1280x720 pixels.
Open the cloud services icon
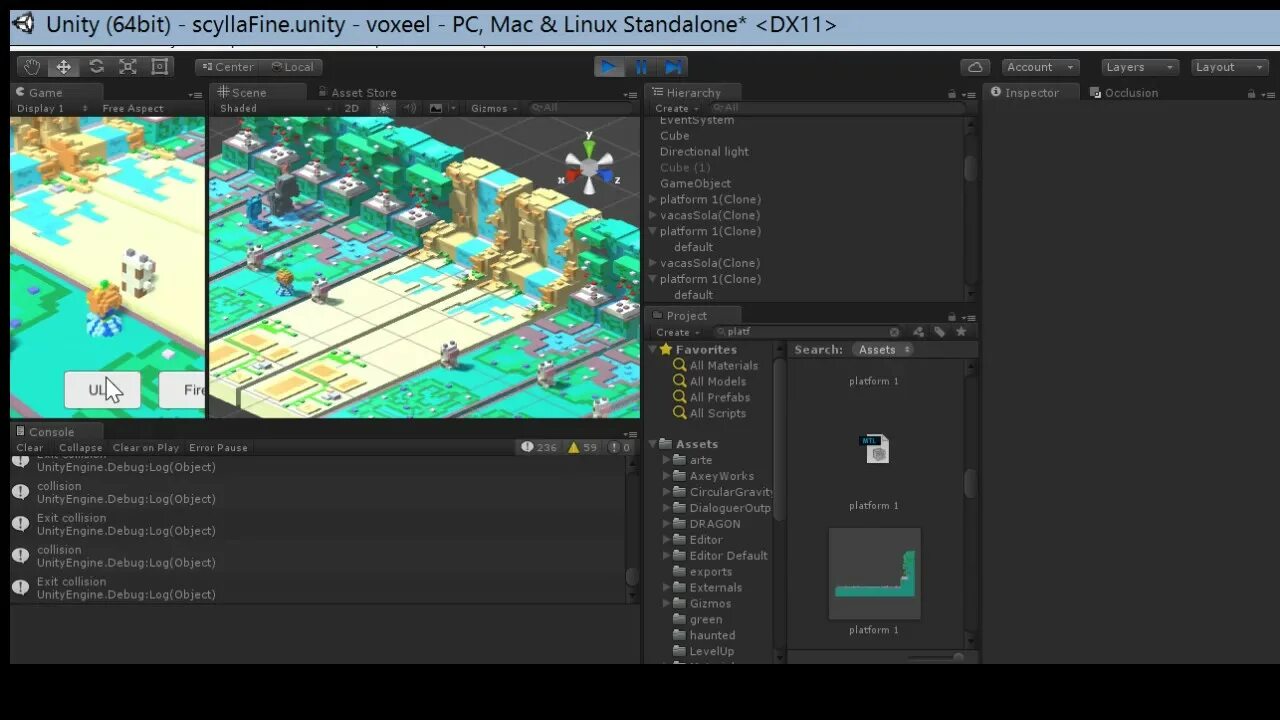coord(975,67)
